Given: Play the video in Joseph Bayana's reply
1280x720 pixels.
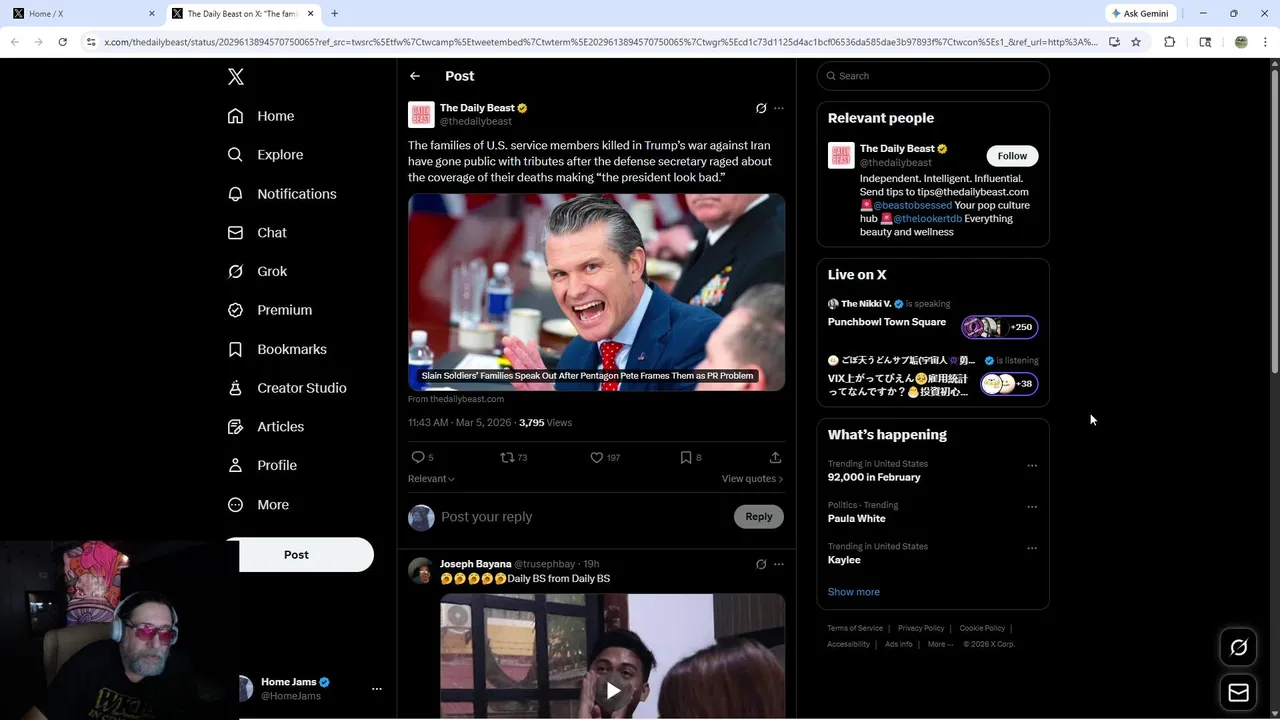Looking at the screenshot, I should [613, 690].
